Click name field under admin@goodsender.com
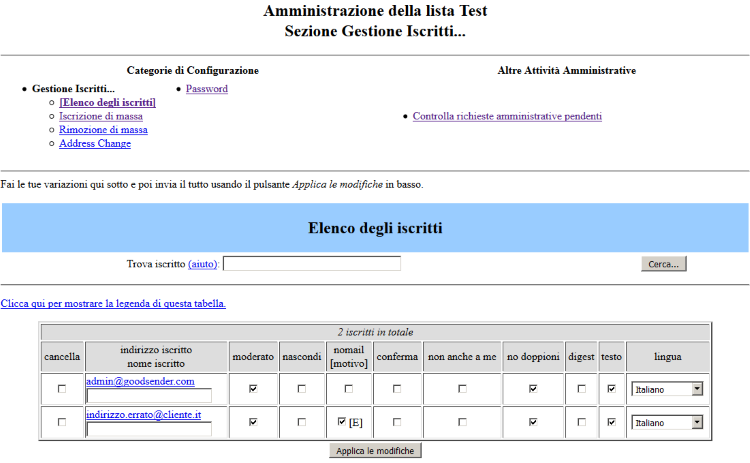The width and height of the screenshot is (750, 463). (x=149, y=396)
